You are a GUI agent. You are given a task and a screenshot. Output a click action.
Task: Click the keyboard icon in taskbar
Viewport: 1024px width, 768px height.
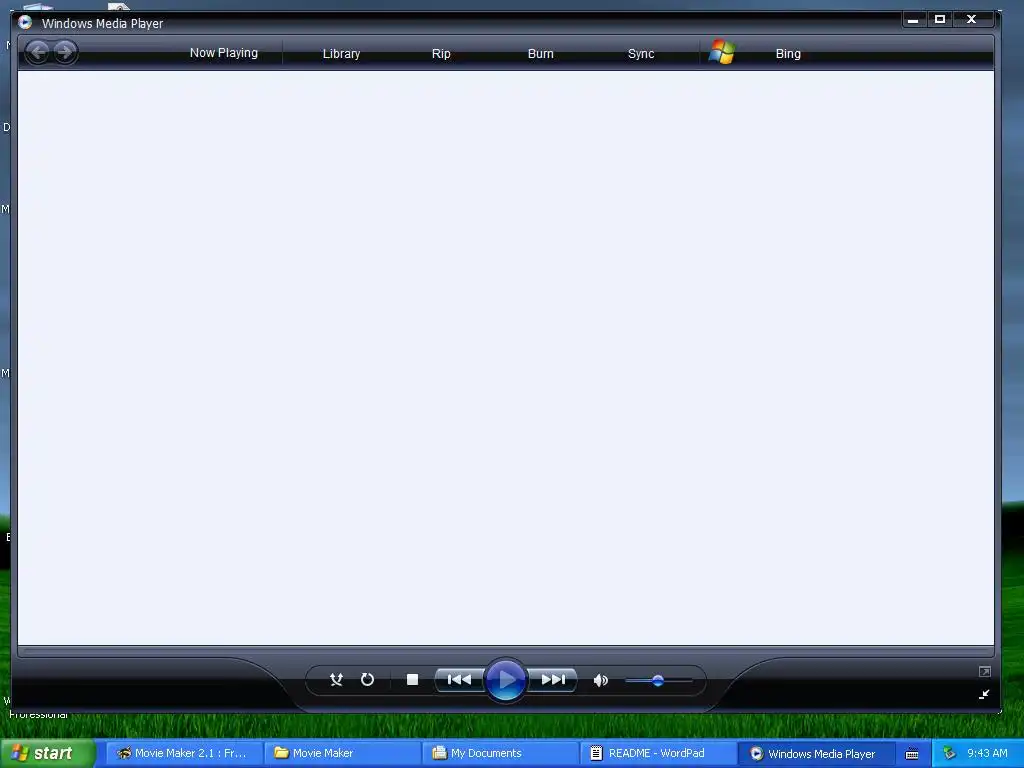click(912, 754)
